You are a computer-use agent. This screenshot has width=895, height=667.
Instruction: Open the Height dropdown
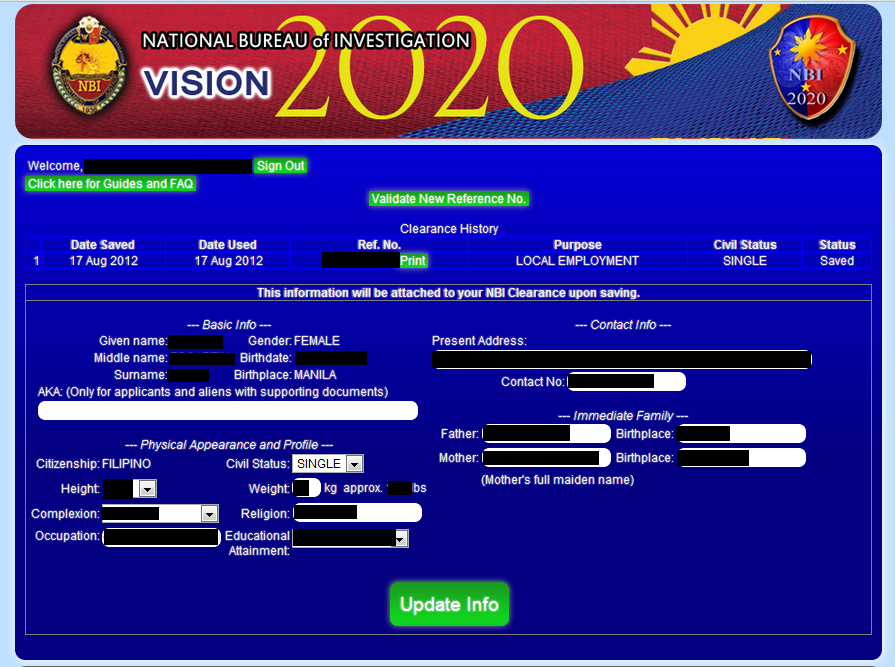coord(145,487)
